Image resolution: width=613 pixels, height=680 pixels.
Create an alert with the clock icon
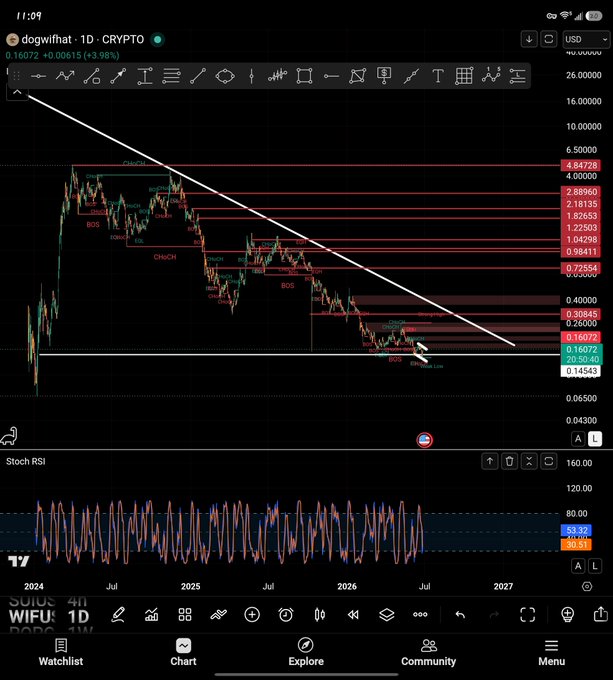[286, 615]
